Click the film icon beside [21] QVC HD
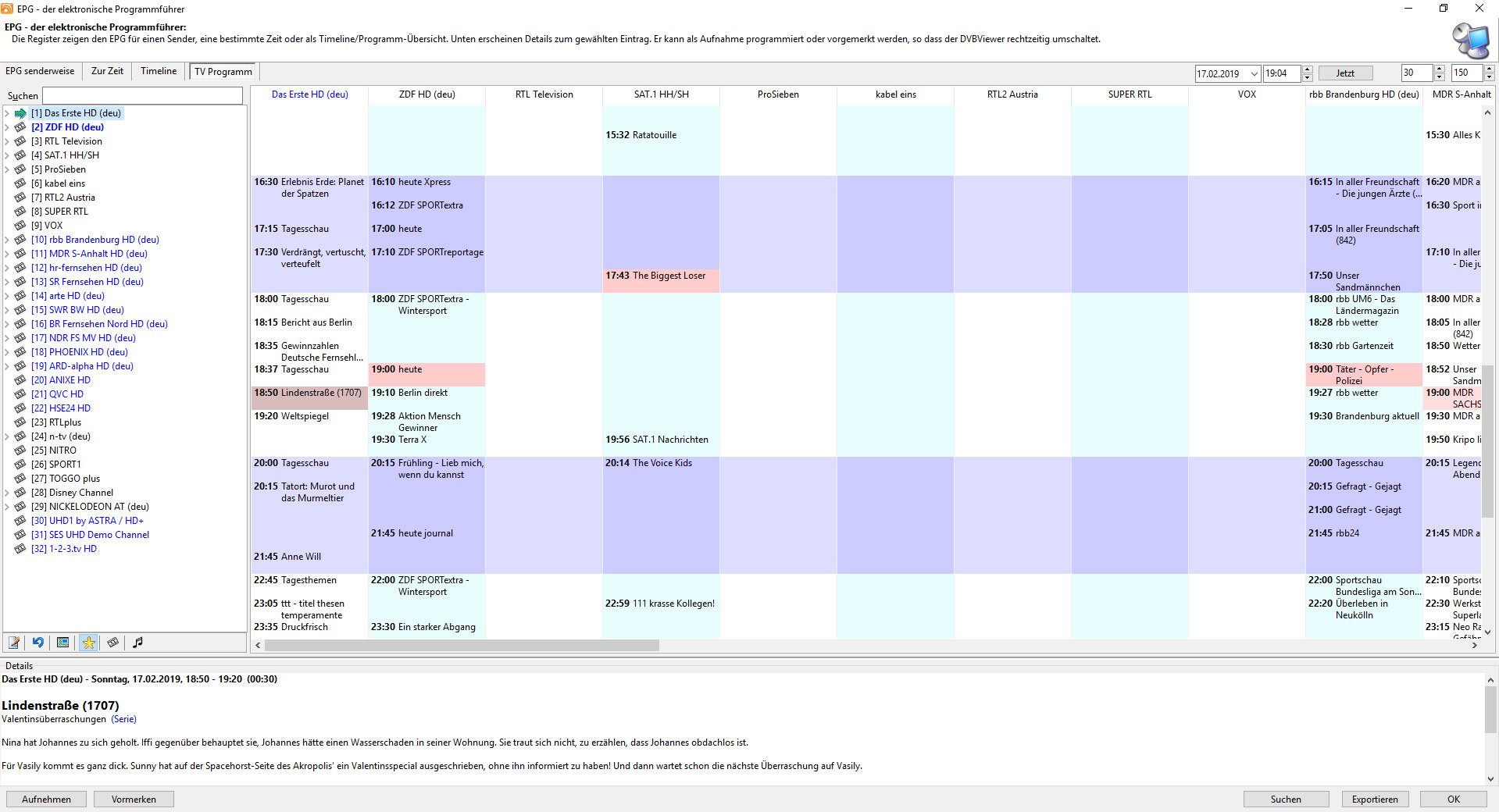The image size is (1499, 812). 20,394
